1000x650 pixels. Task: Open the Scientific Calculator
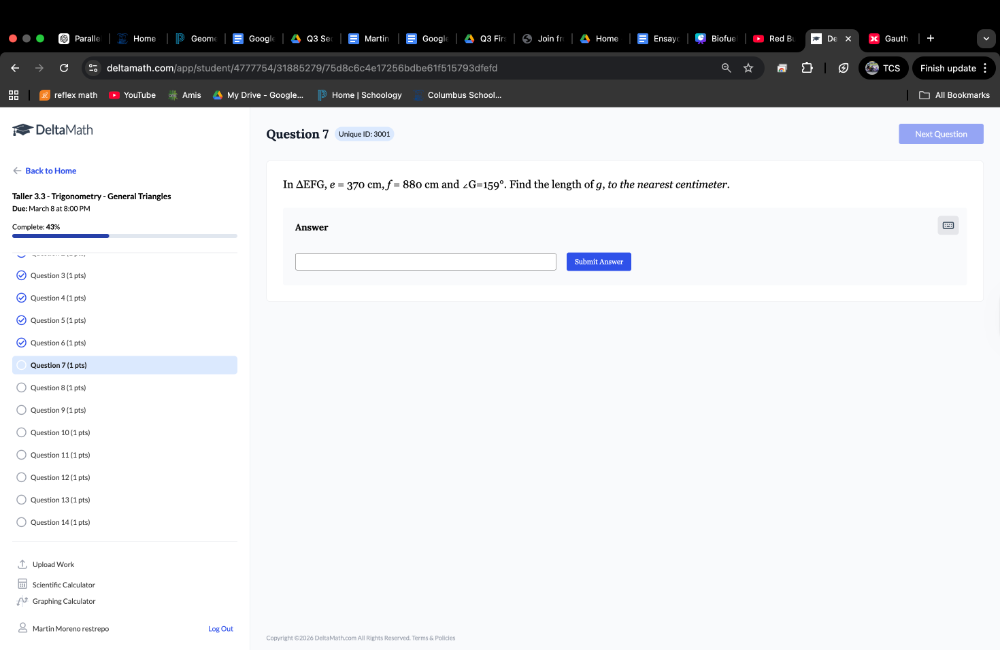pyautogui.click(x=63, y=585)
